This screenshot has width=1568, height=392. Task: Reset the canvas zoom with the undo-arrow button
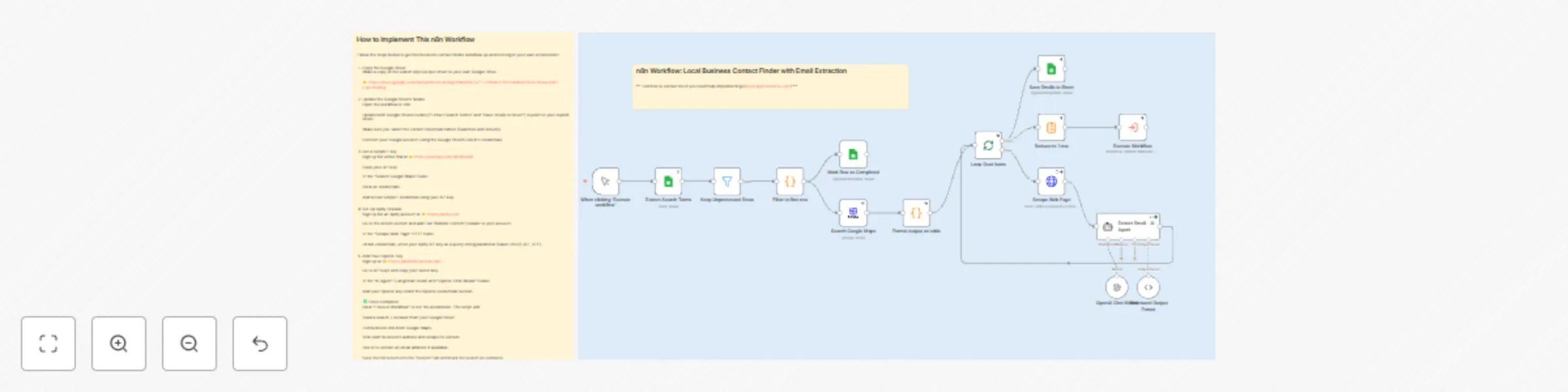pyautogui.click(x=260, y=344)
